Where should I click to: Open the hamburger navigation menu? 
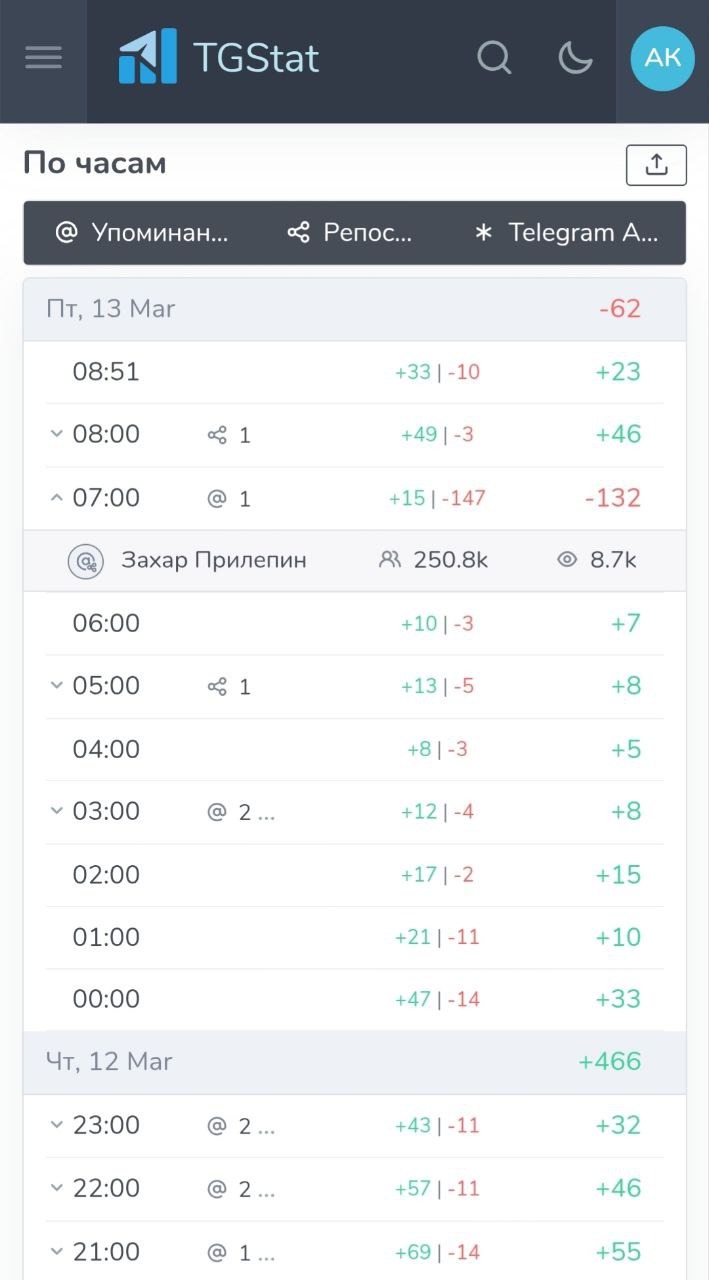(43, 58)
